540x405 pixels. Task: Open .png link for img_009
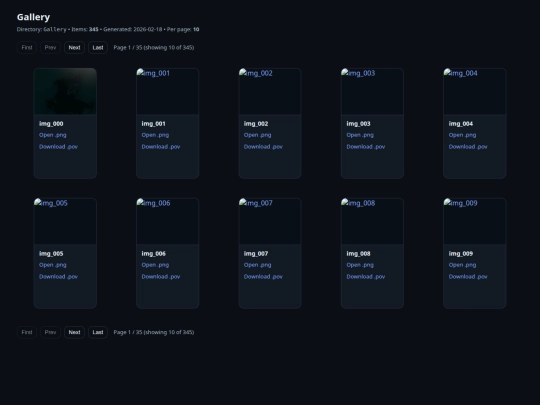(463, 265)
